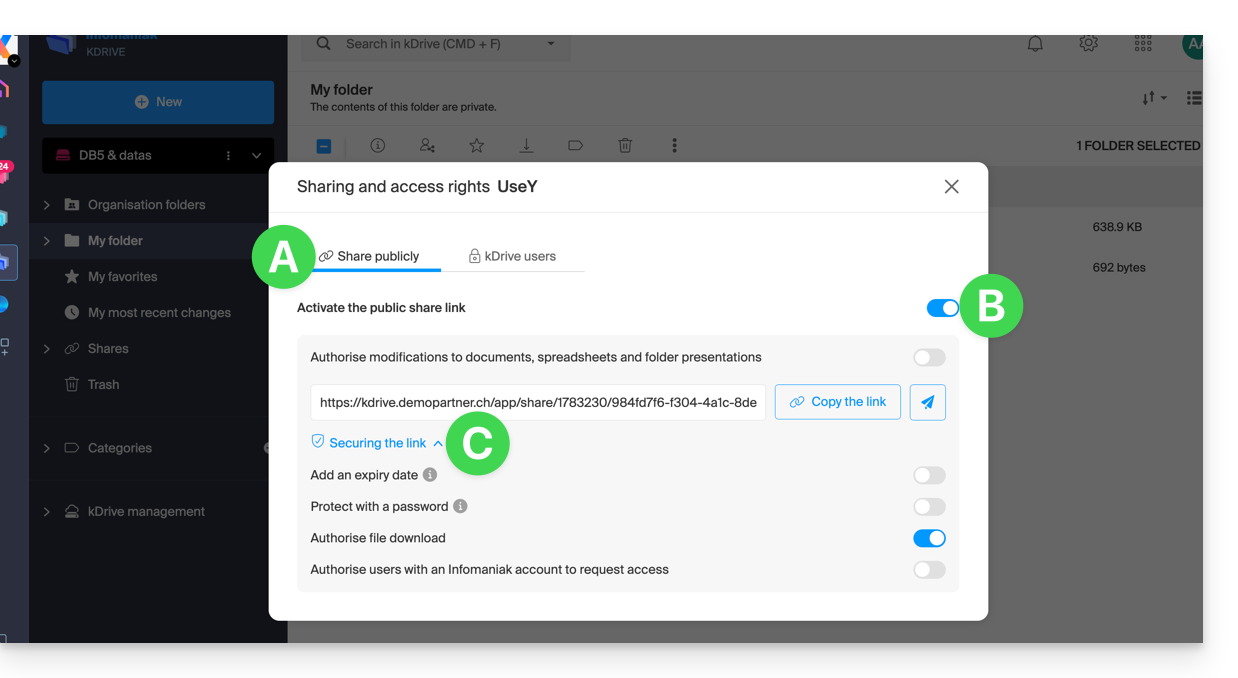1238x678 pixels.
Task: Click the share and access rights toolbar icon
Action: tap(427, 146)
